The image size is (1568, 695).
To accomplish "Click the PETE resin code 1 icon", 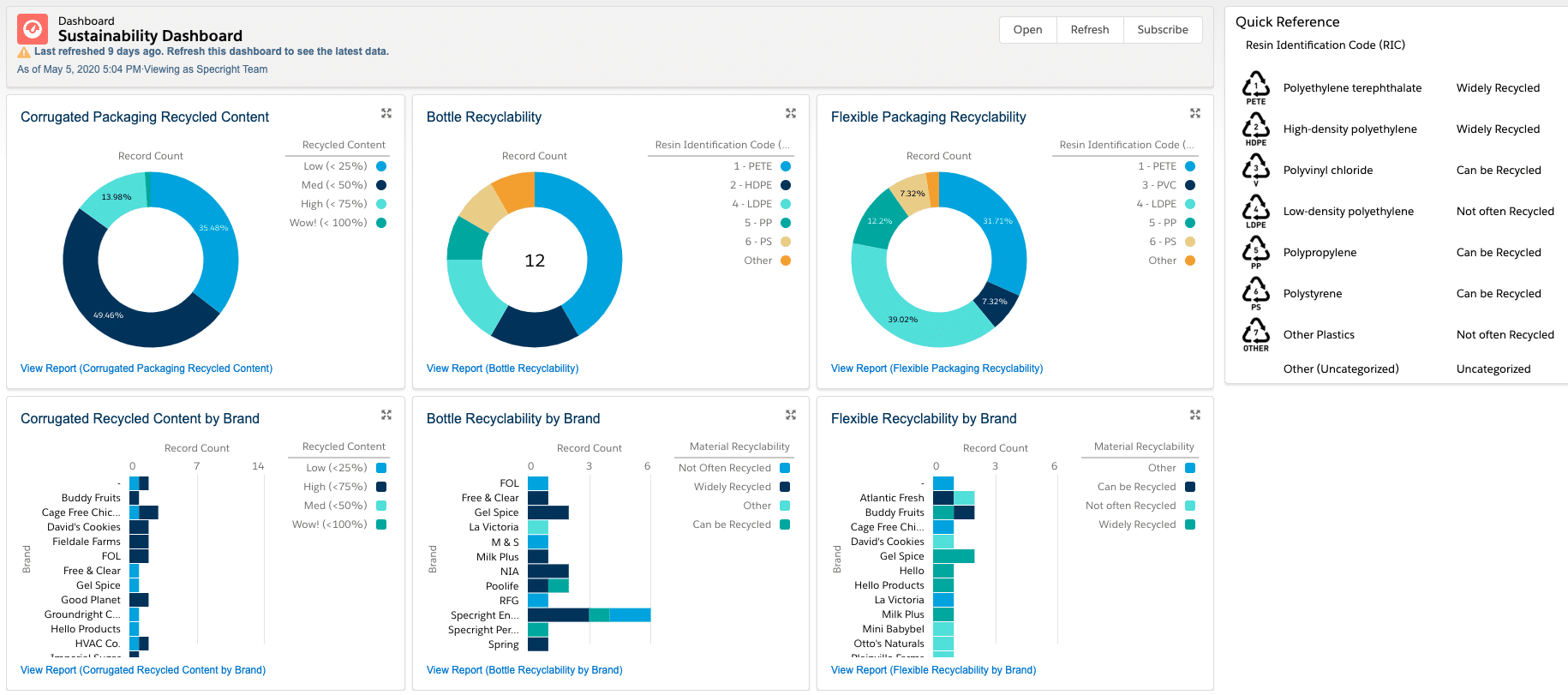I will (x=1256, y=87).
